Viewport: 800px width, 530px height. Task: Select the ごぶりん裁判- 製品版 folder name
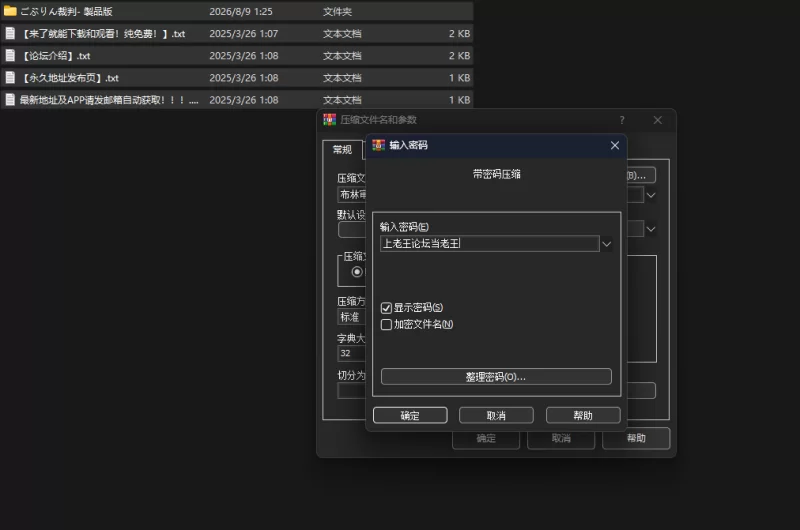point(66,11)
